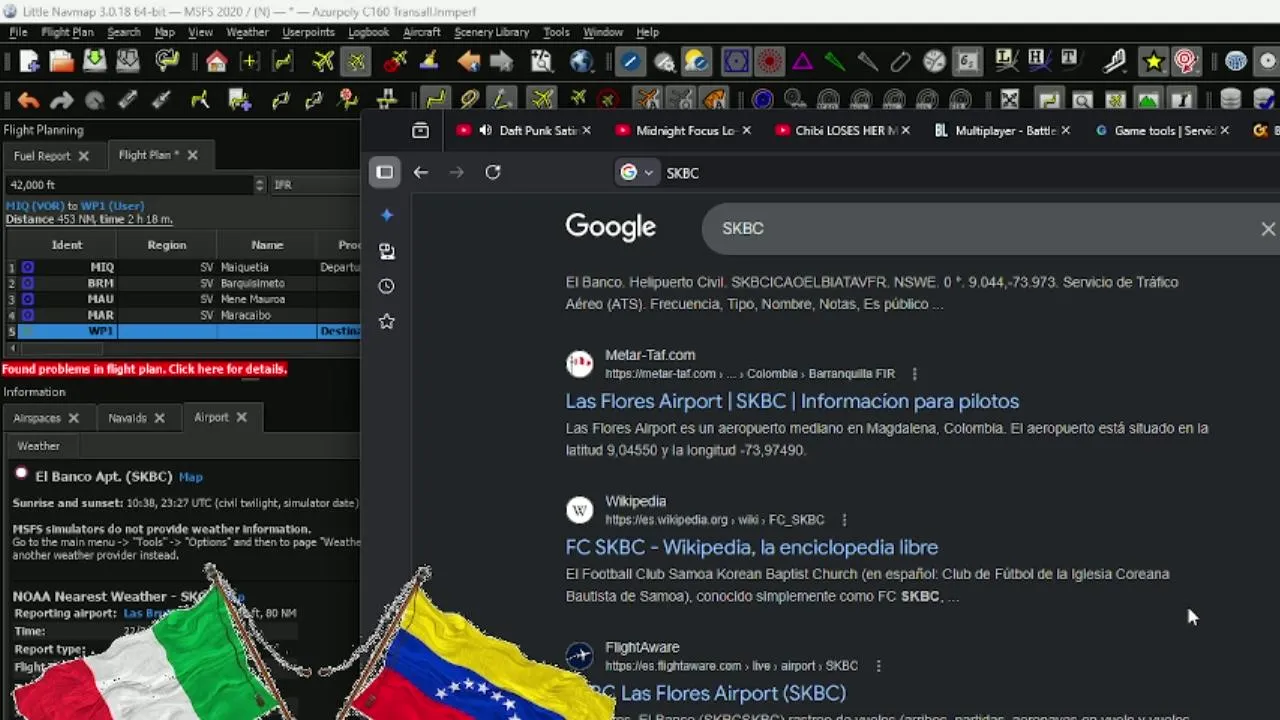Click the database cylinder icon

[x=1231, y=100]
